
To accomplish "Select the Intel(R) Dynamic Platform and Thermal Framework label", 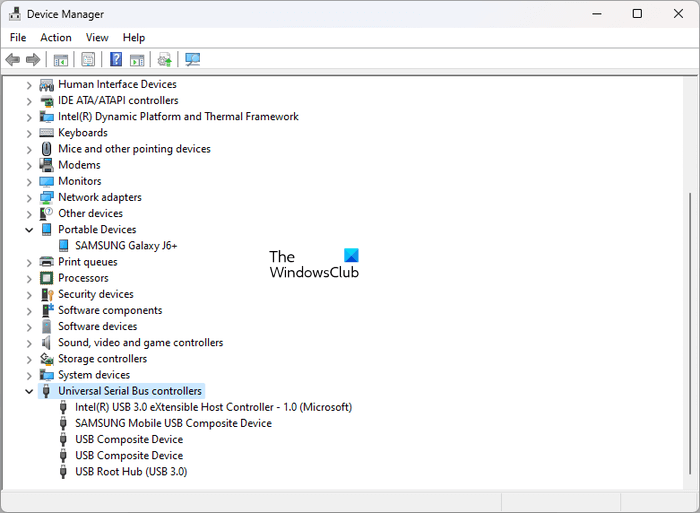I will click(178, 117).
